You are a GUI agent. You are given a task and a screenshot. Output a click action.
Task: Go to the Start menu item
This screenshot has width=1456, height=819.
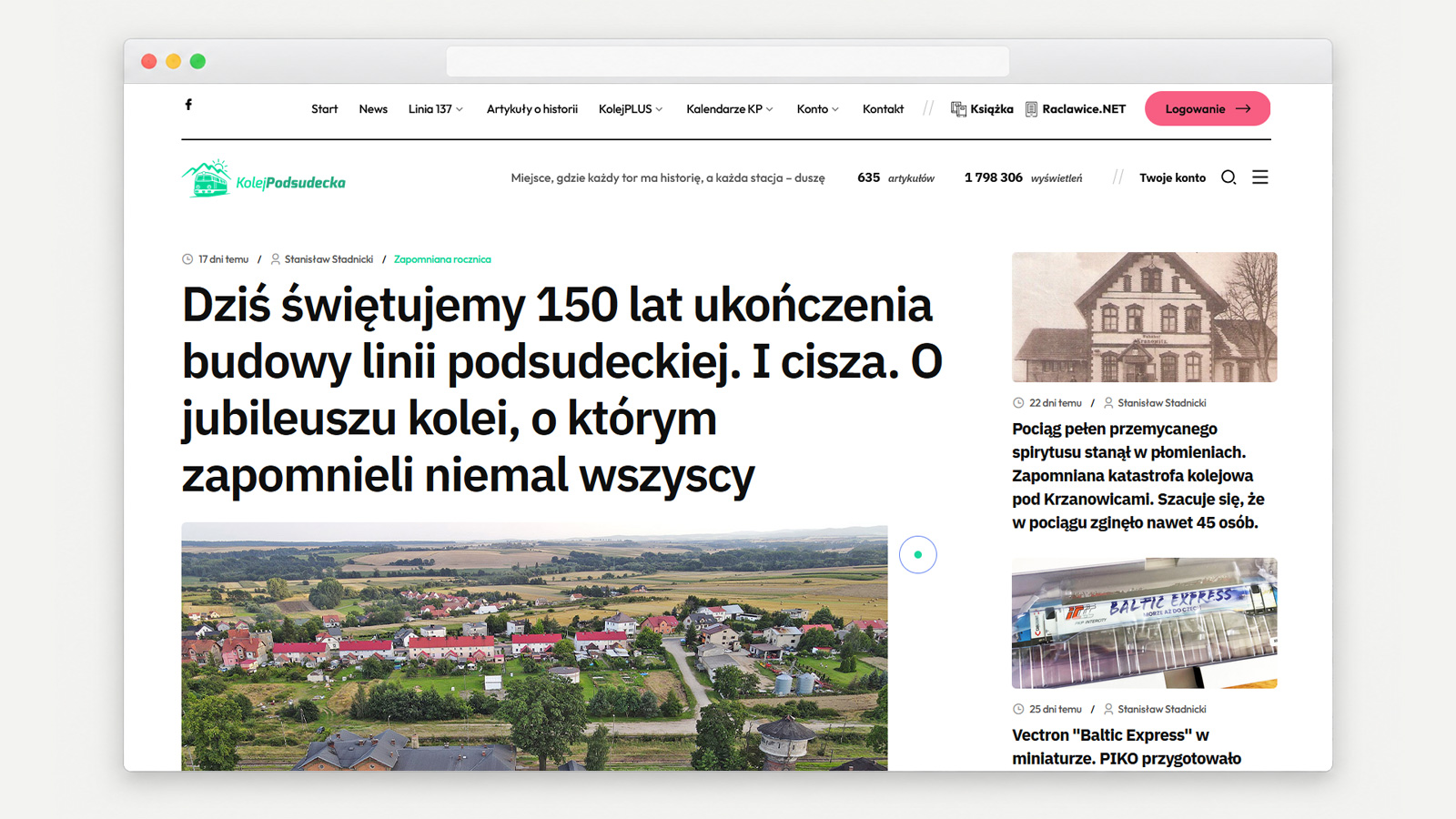324,109
